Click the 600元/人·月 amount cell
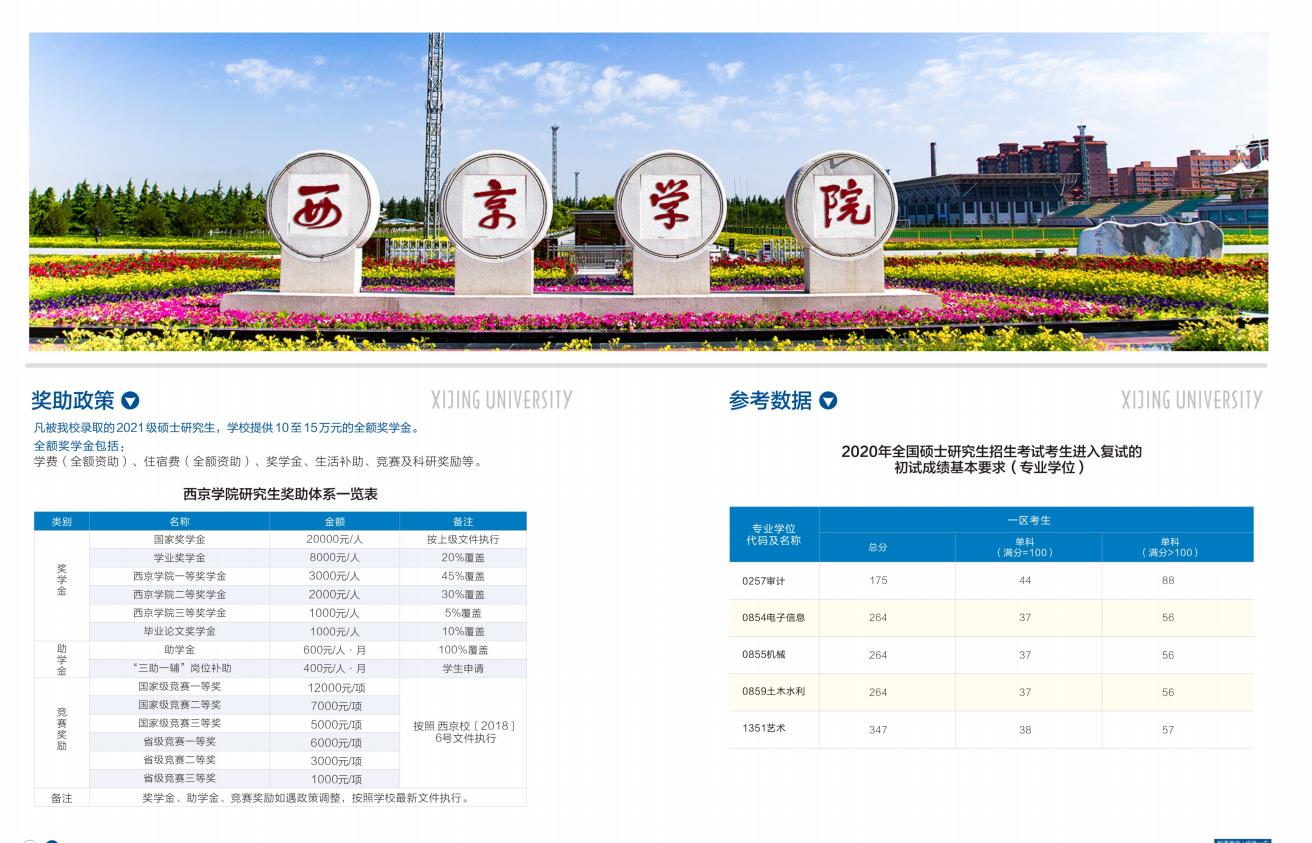Viewport: 1312px width, 843px height. click(334, 650)
